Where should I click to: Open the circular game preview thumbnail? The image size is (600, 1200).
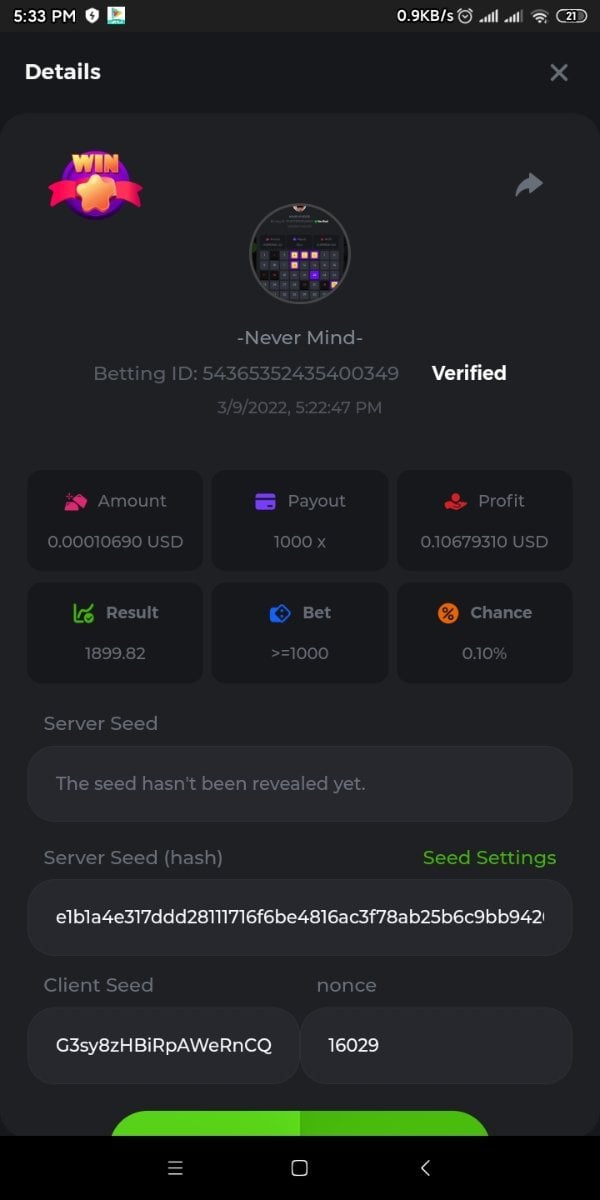click(300, 254)
